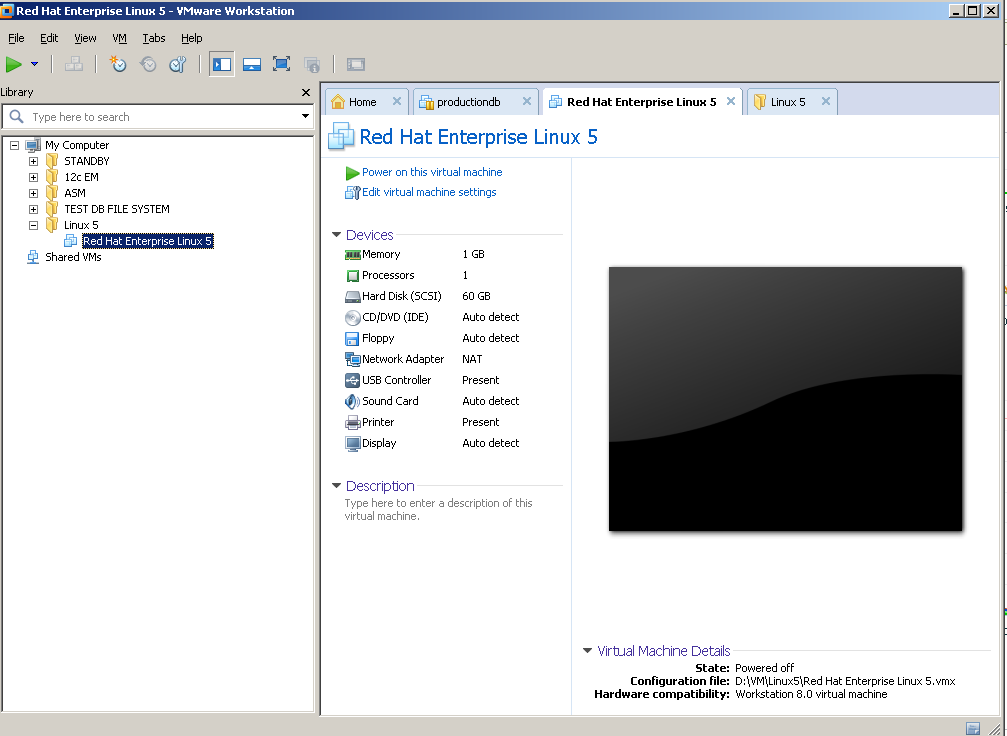Click the Network Adapter device icon
Image resolution: width=1007 pixels, height=736 pixels.
353,360
